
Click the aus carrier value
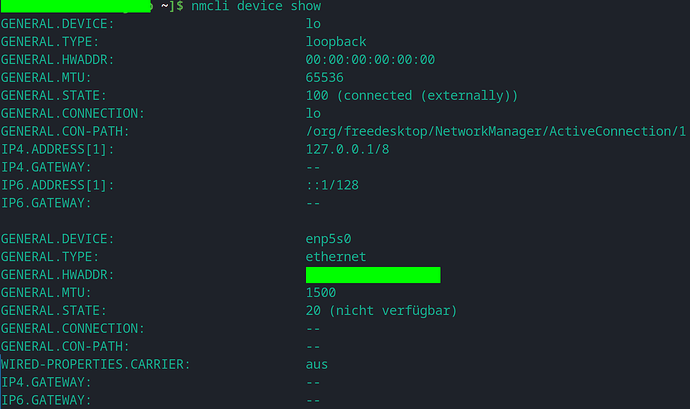317,365
